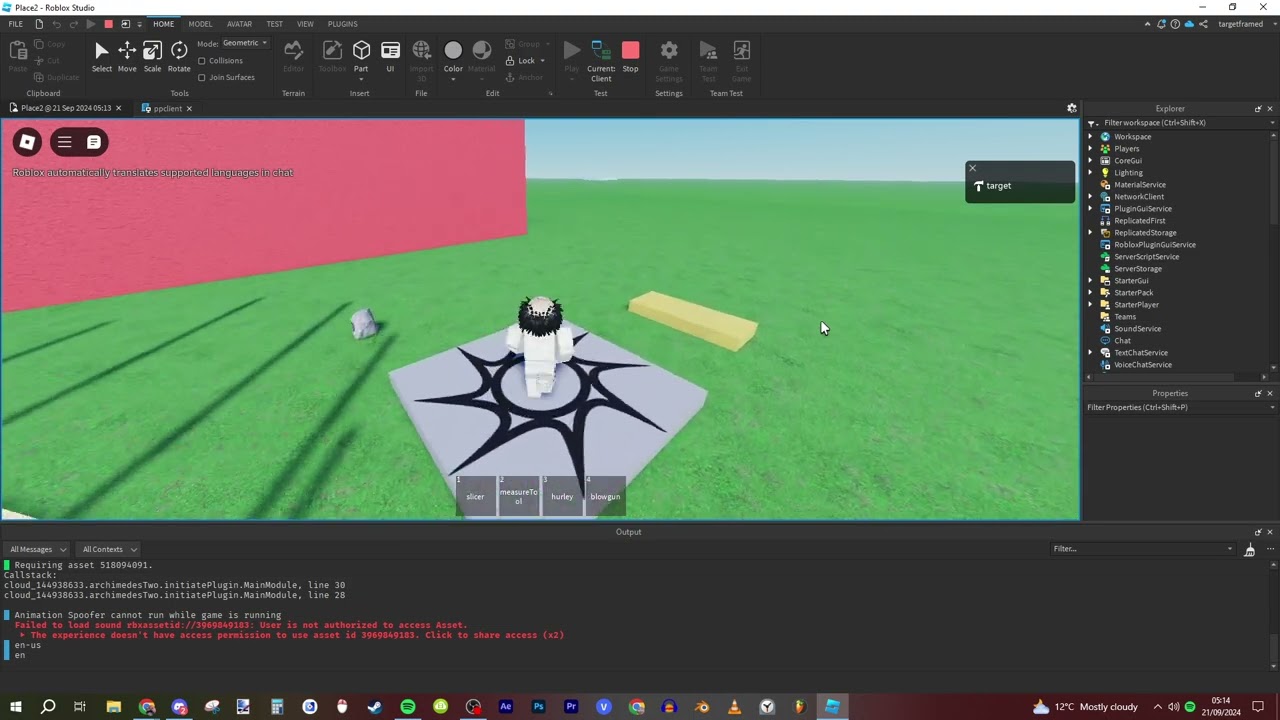Click Import 3D in File group
Image resolution: width=1280 pixels, height=720 pixels.
click(x=421, y=60)
